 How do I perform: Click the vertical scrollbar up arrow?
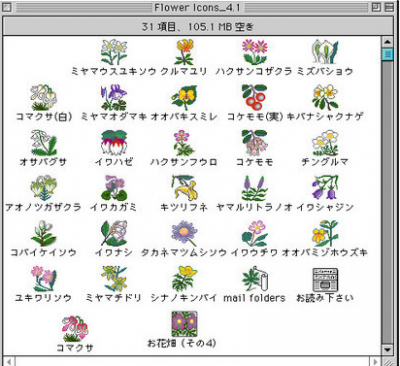(x=387, y=42)
